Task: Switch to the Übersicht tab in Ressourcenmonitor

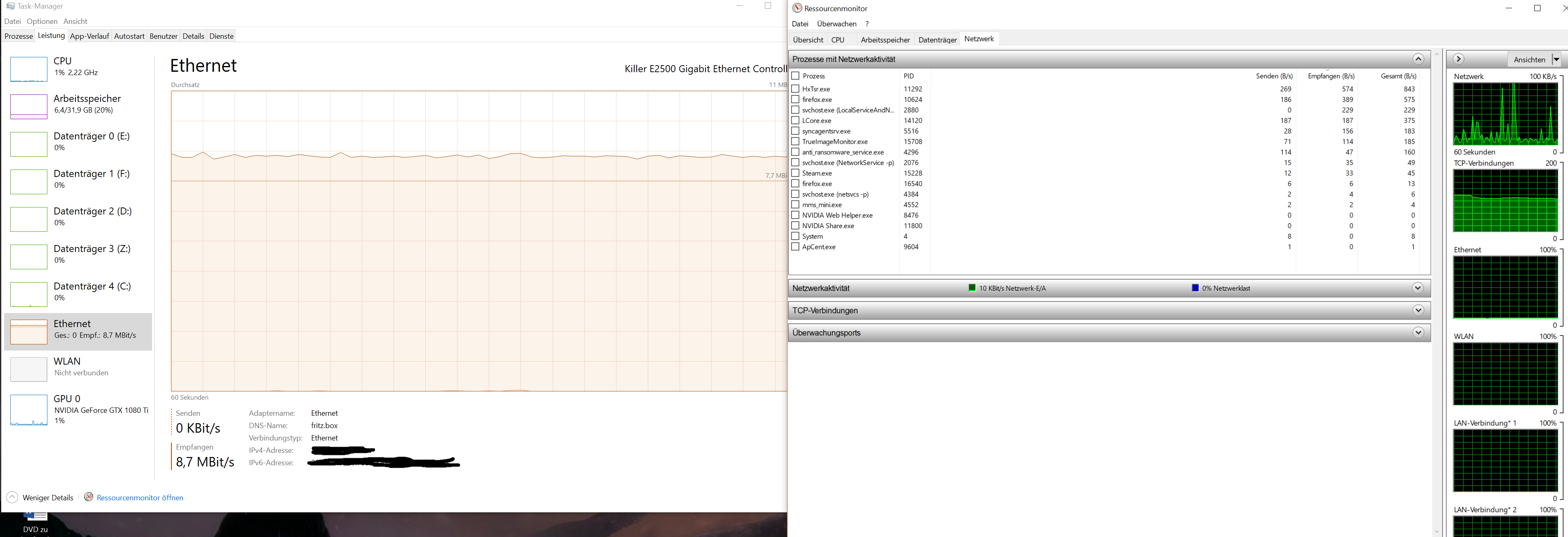Action: 808,40
